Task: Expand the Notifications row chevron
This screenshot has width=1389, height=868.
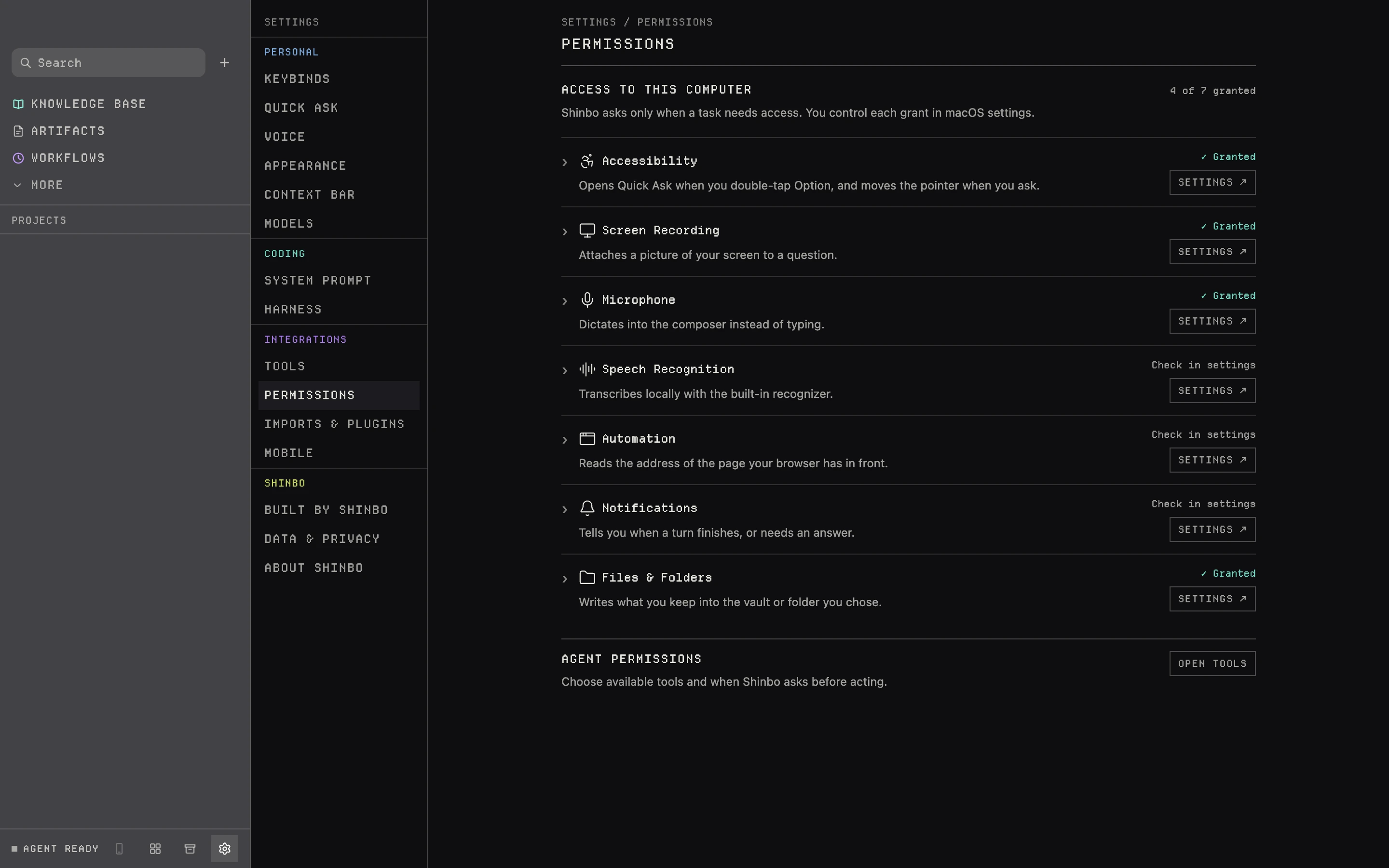Action: [565, 510]
